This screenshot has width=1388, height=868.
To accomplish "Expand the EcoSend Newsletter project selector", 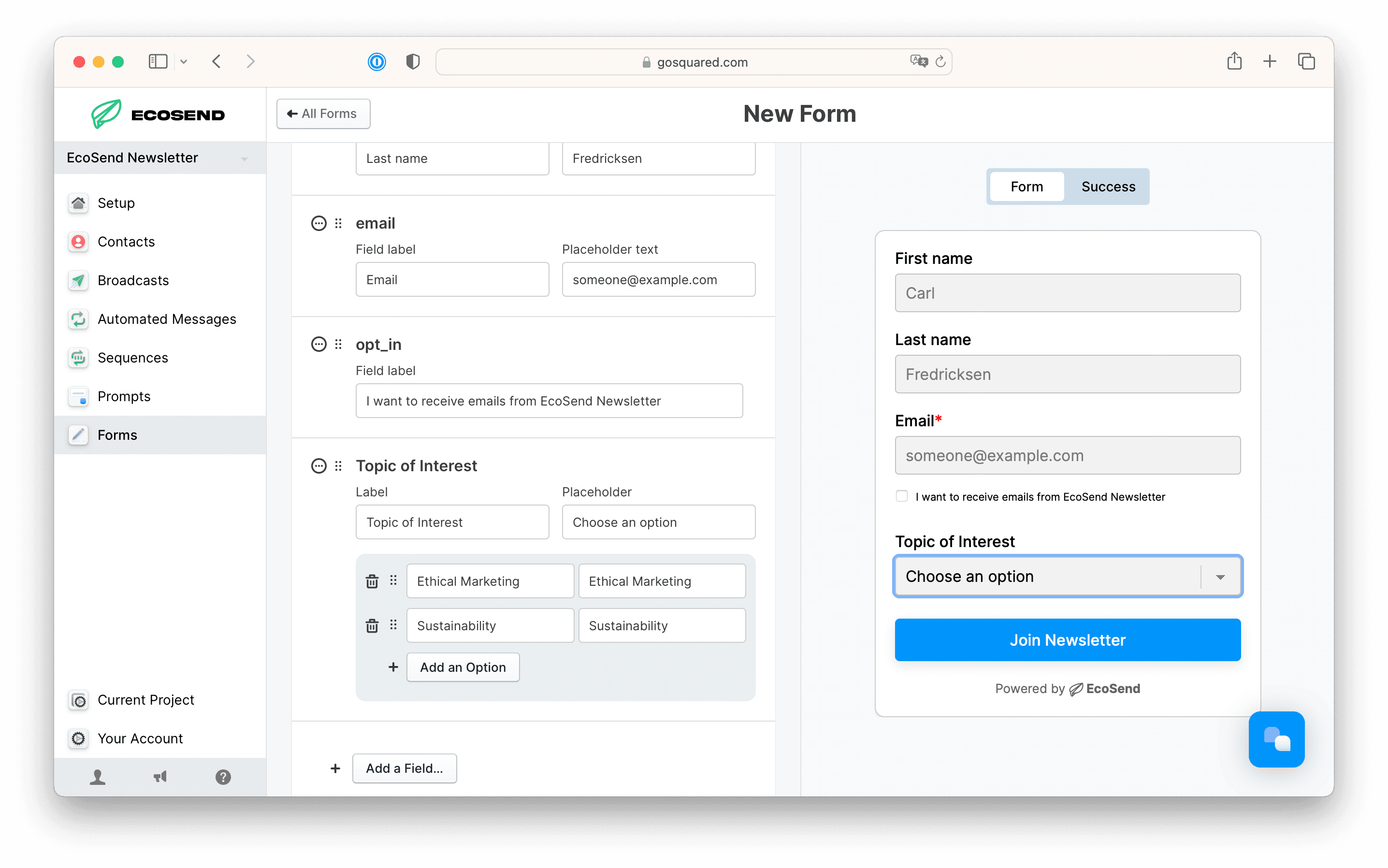I will pos(160,158).
